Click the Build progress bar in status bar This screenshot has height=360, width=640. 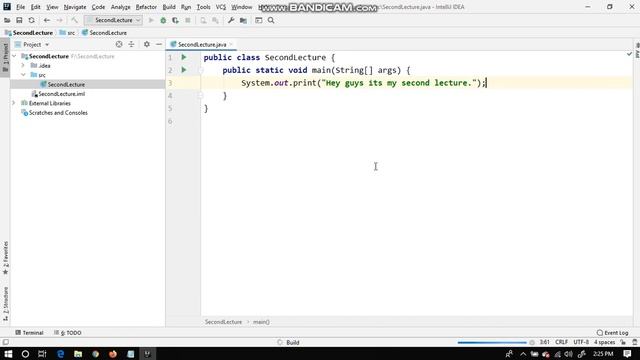click(x=492, y=342)
